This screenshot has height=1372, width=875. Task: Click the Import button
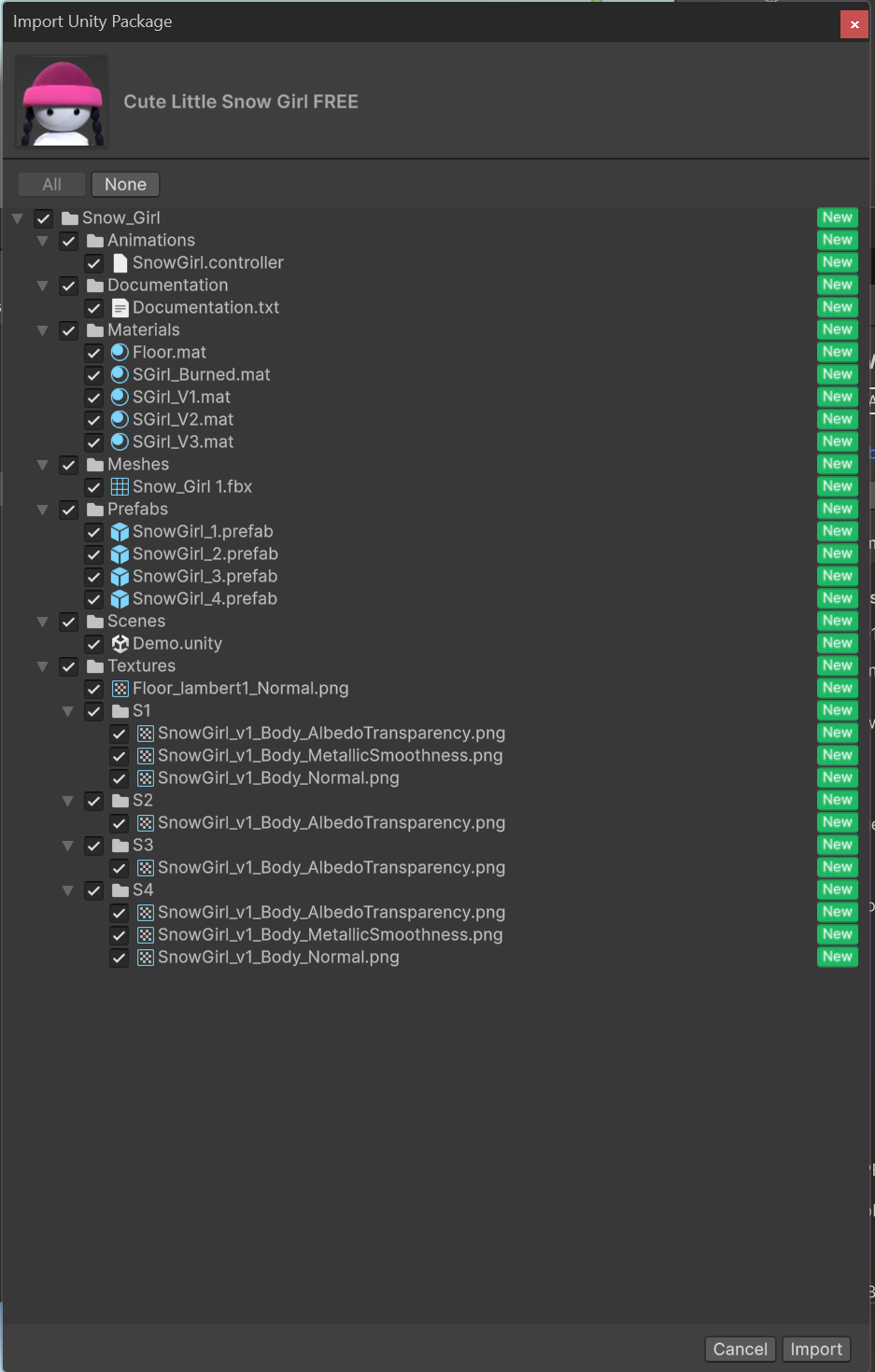pos(815,1349)
